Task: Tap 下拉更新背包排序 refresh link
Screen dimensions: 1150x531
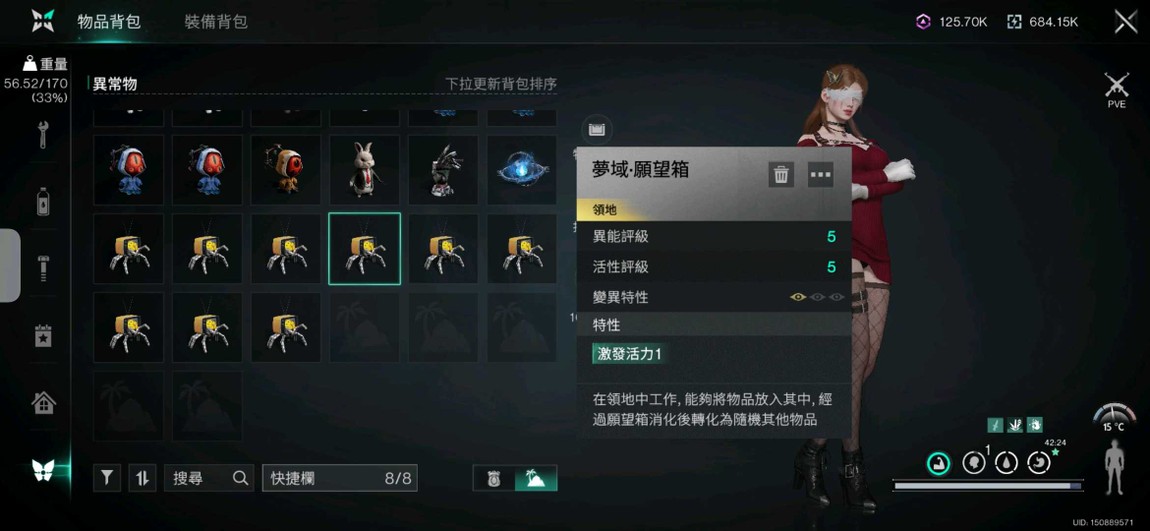Action: click(x=501, y=84)
